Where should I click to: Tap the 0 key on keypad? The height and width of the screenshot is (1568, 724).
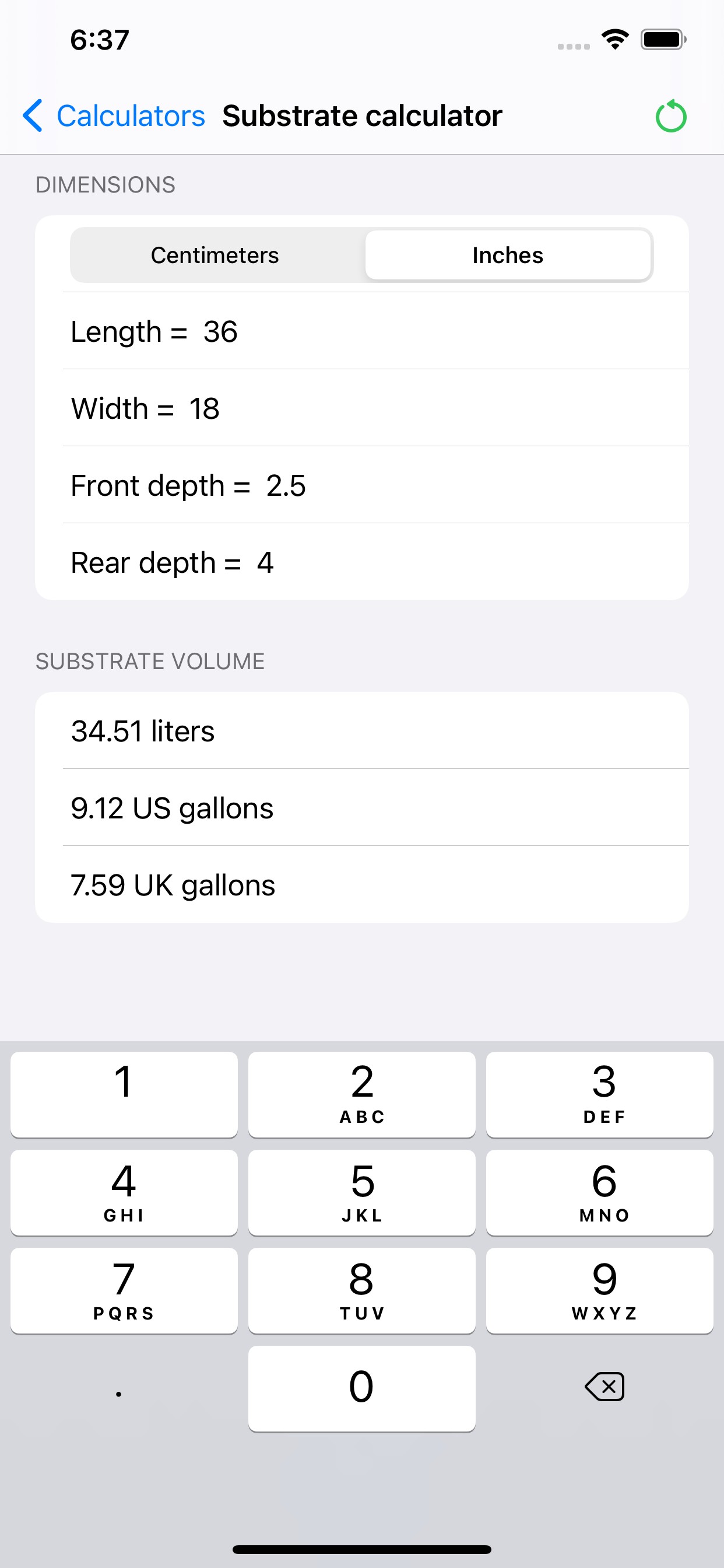coord(361,1388)
